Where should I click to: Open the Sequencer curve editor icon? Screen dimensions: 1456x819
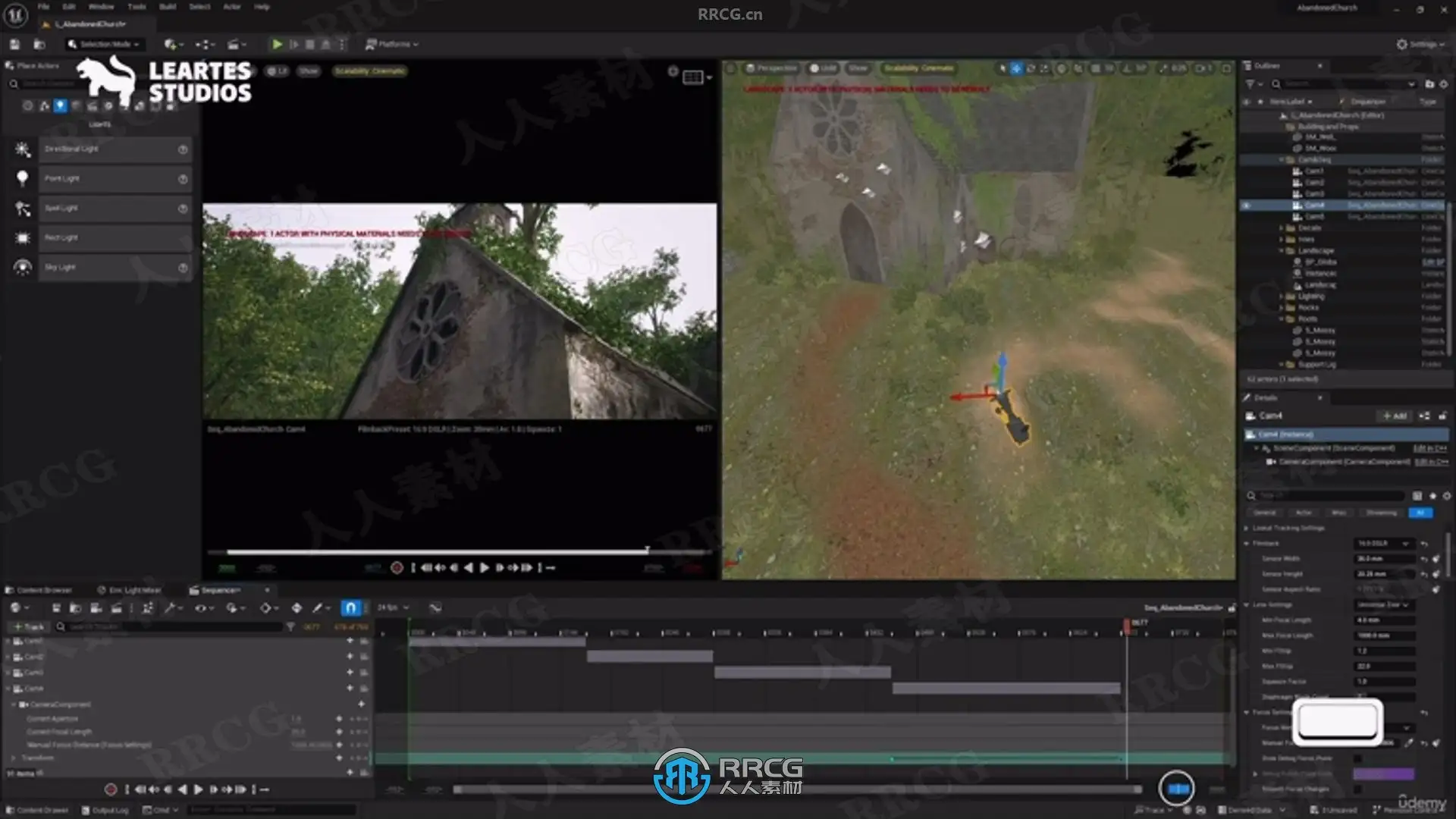pos(435,607)
